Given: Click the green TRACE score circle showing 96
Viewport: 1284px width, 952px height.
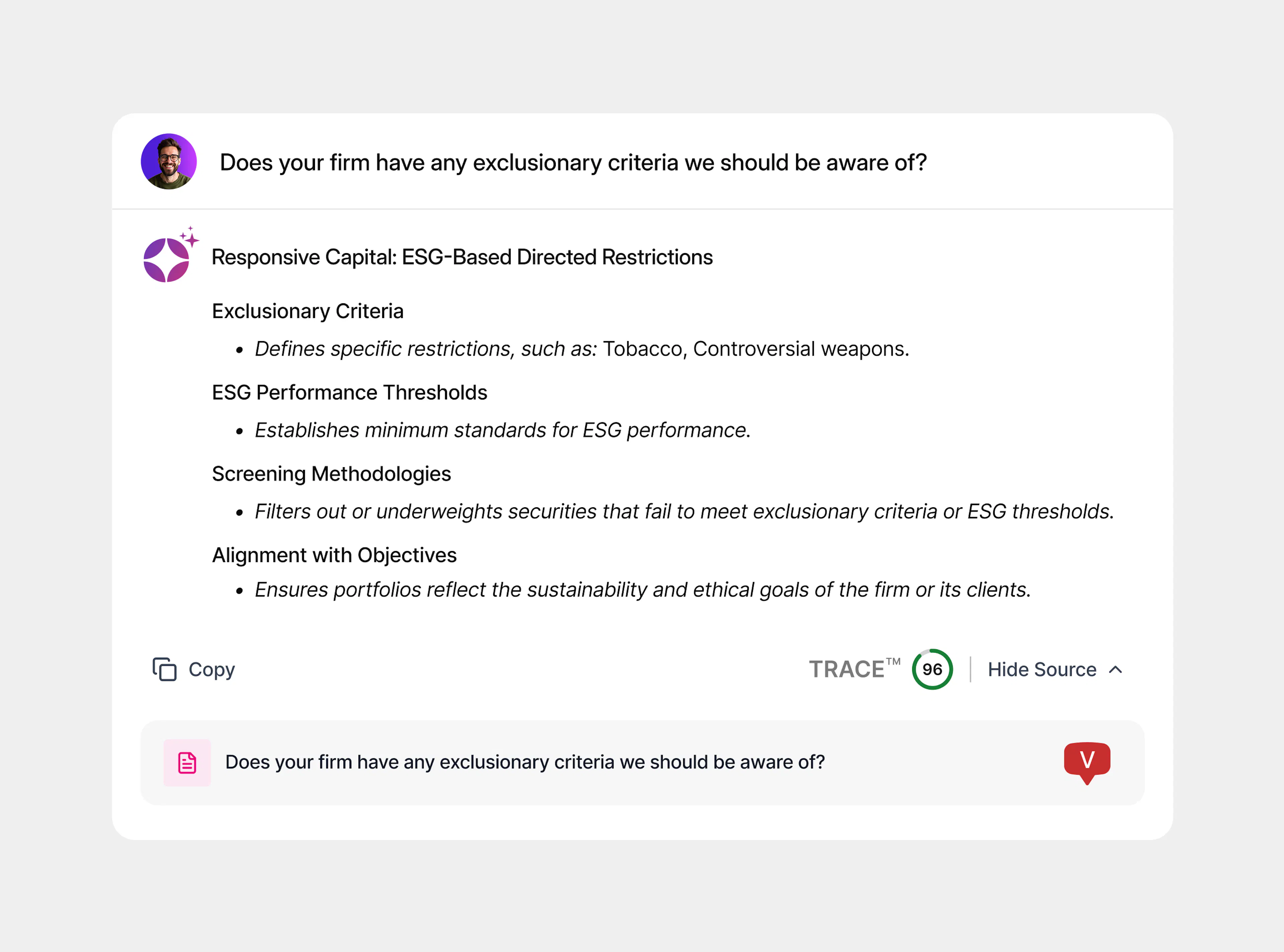Looking at the screenshot, I should coord(932,669).
